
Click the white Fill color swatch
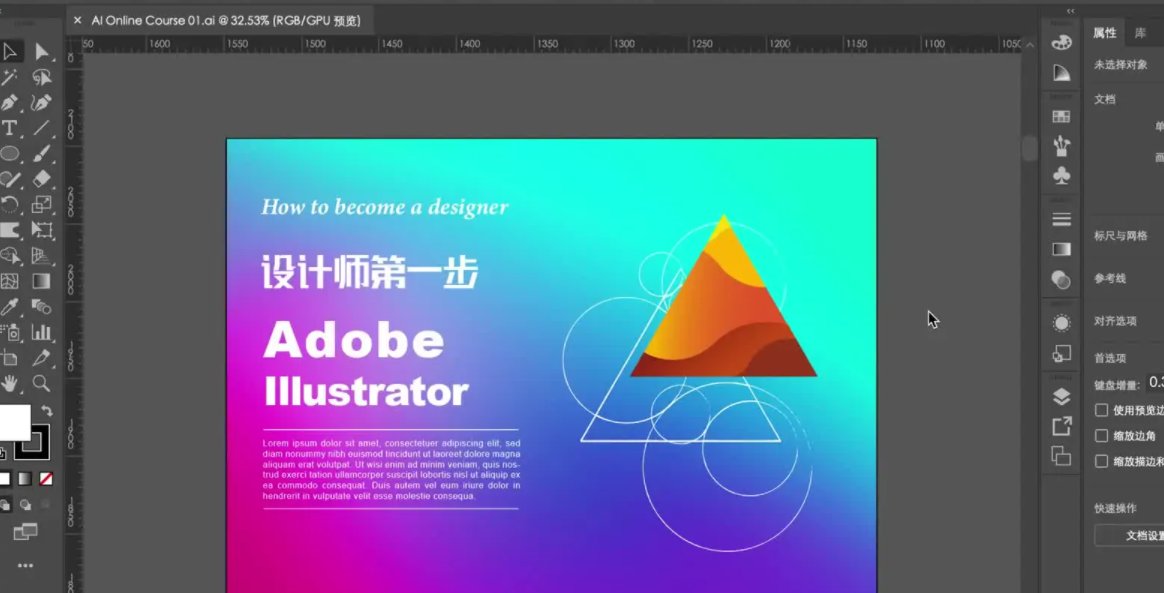(x=13, y=422)
